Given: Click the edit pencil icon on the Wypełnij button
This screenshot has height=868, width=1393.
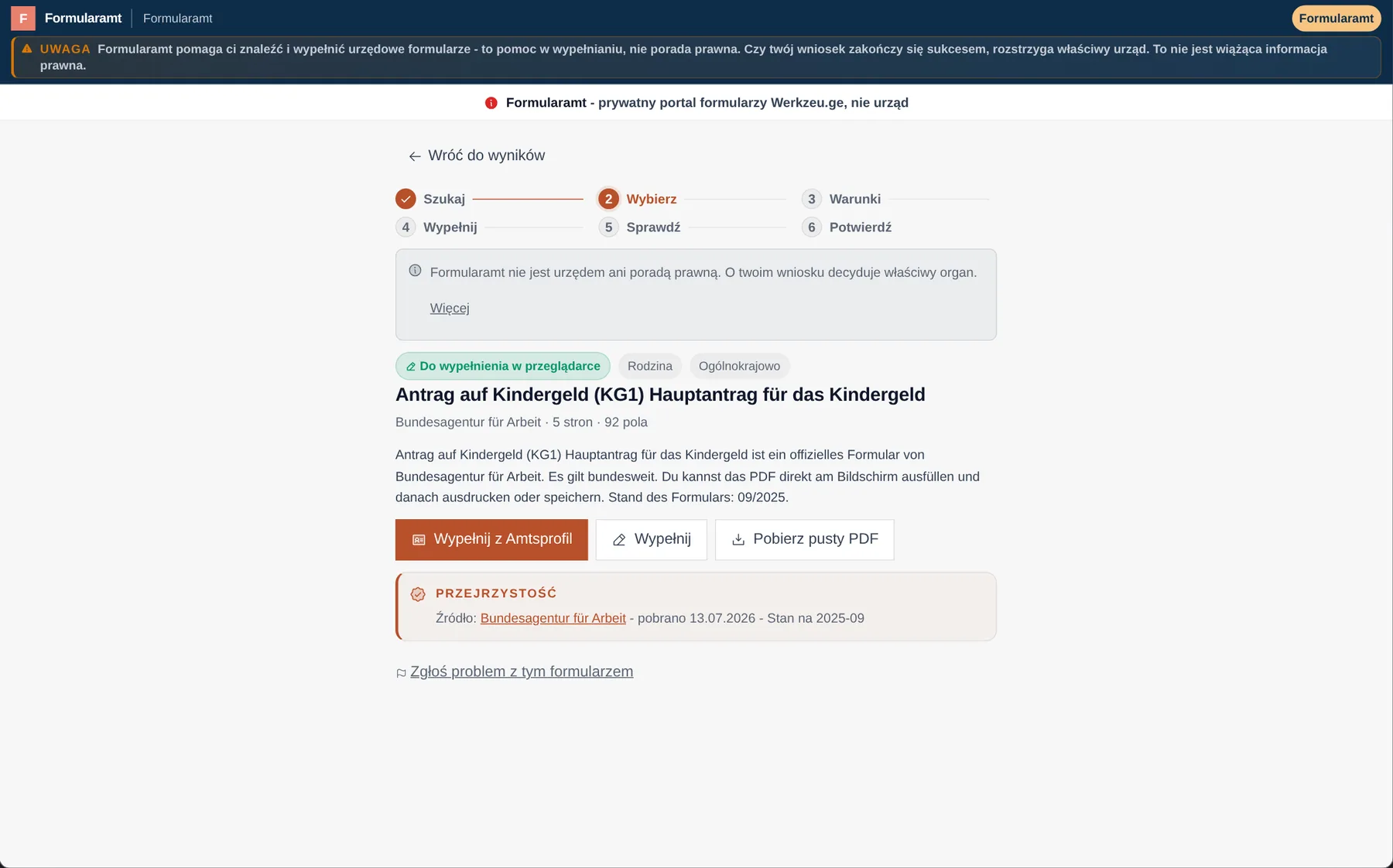Looking at the screenshot, I should click(x=619, y=540).
